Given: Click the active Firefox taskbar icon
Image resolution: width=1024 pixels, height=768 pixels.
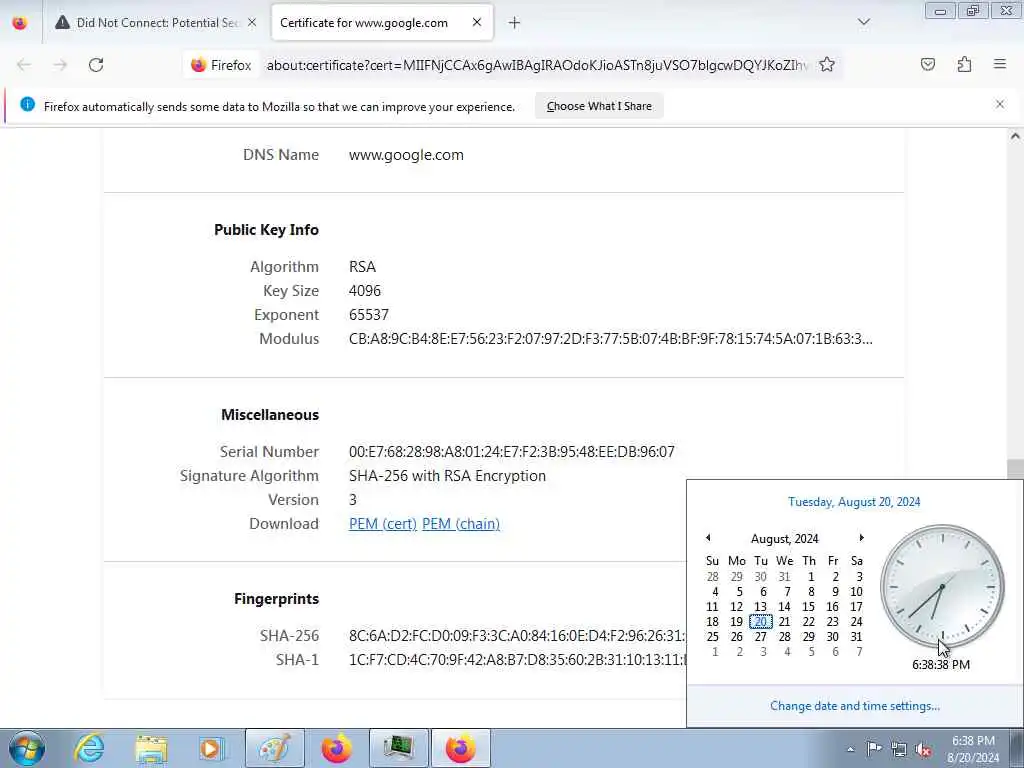Looking at the screenshot, I should coord(460,748).
